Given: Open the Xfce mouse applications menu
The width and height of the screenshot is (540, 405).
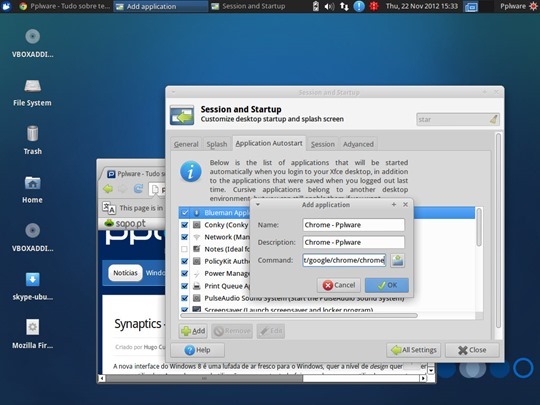Looking at the screenshot, I should (6, 6).
